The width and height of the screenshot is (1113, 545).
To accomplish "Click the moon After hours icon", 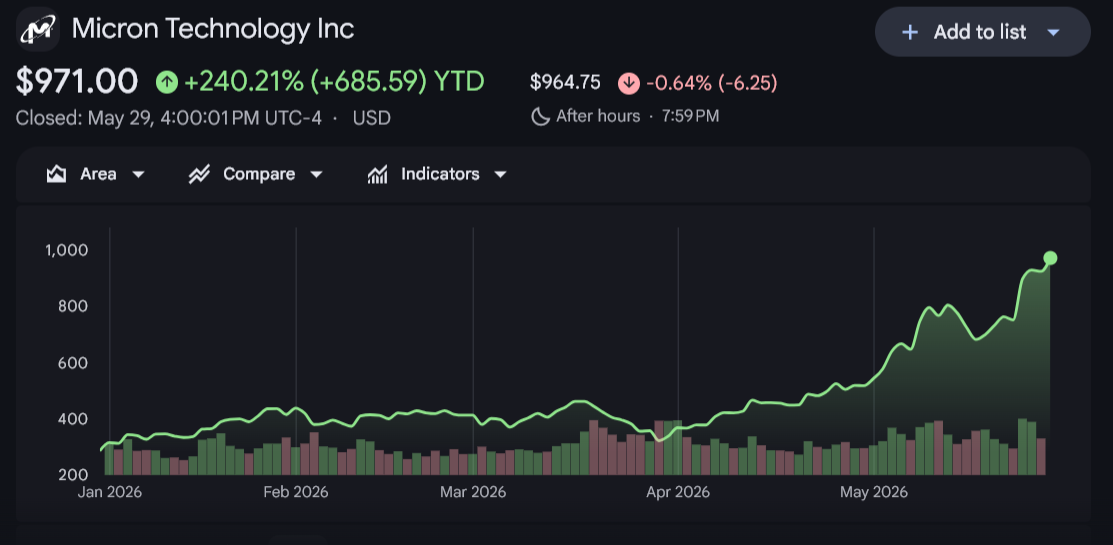I will click(x=541, y=116).
